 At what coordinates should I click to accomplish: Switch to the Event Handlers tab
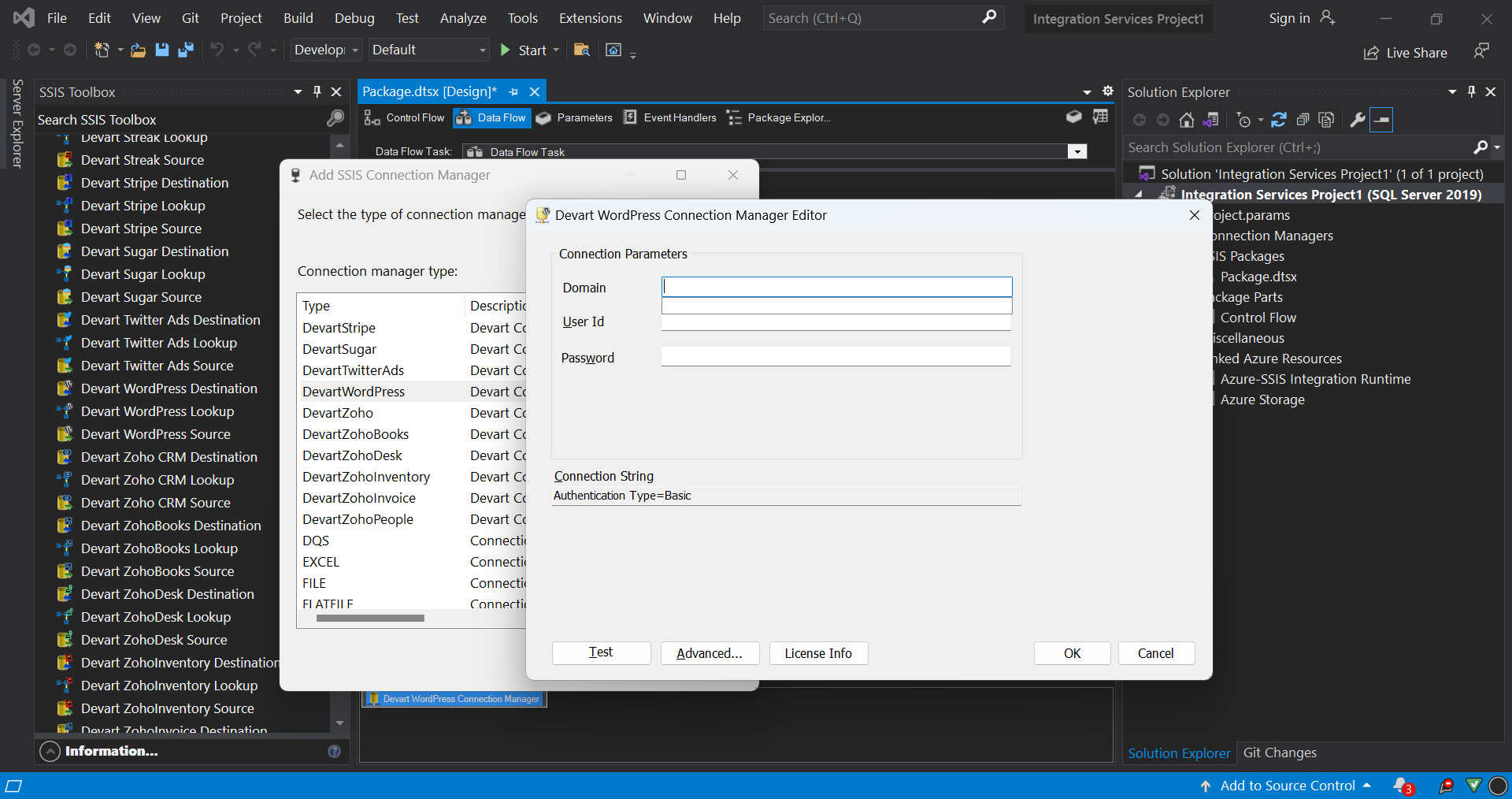tap(669, 117)
